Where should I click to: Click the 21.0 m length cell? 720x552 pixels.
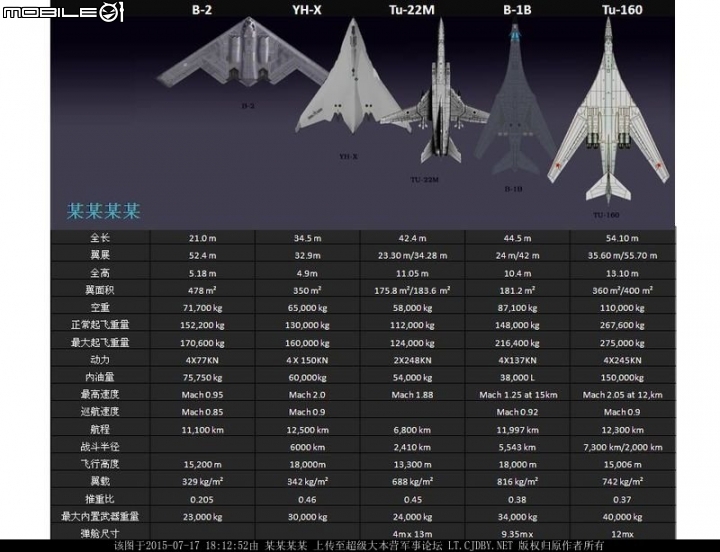(202, 238)
